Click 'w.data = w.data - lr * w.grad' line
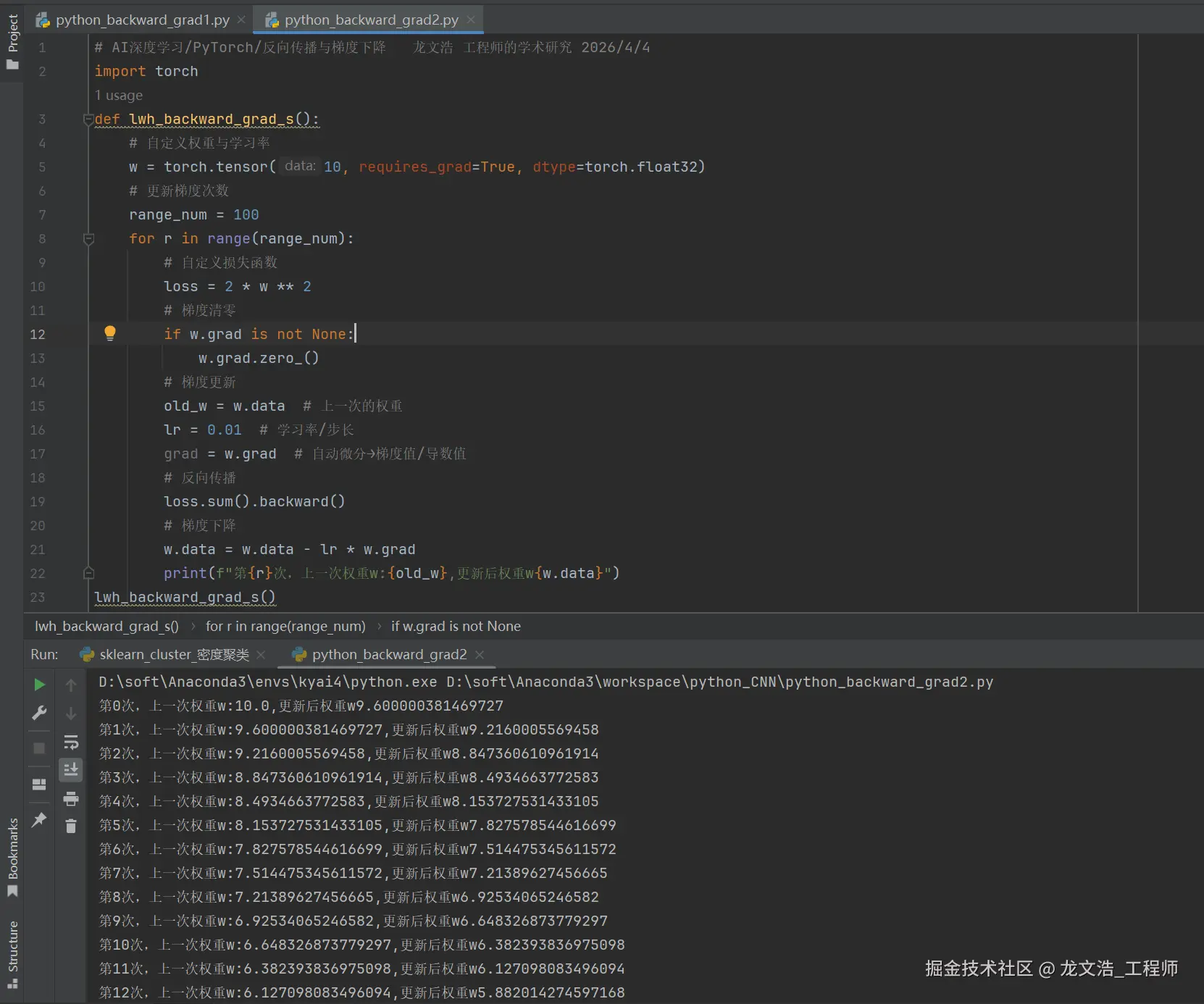 tap(290, 550)
